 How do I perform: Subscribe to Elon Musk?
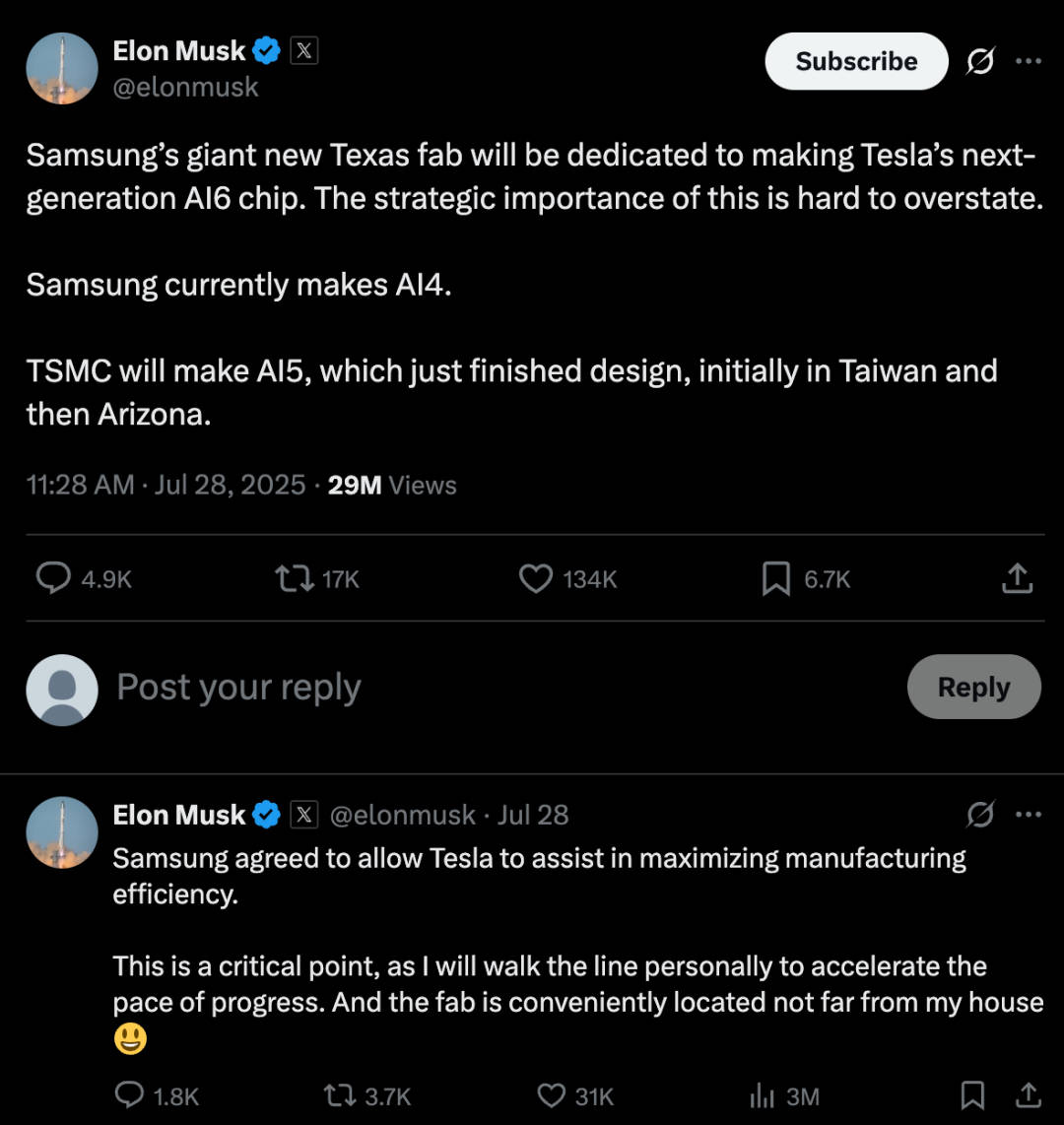point(856,61)
